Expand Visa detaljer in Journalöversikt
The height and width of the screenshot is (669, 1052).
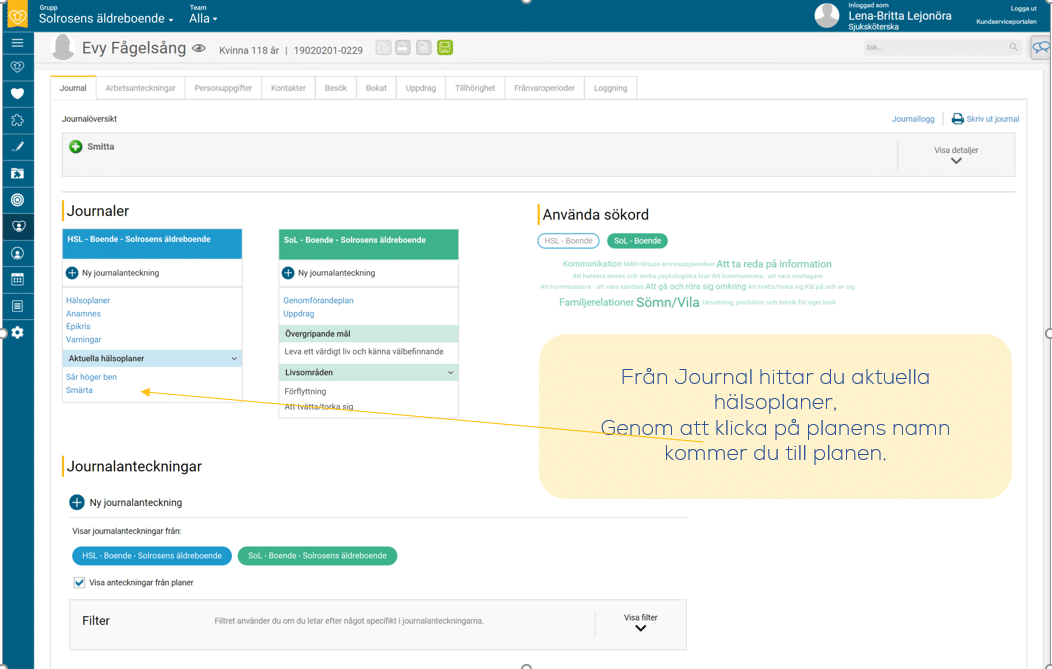click(956, 155)
